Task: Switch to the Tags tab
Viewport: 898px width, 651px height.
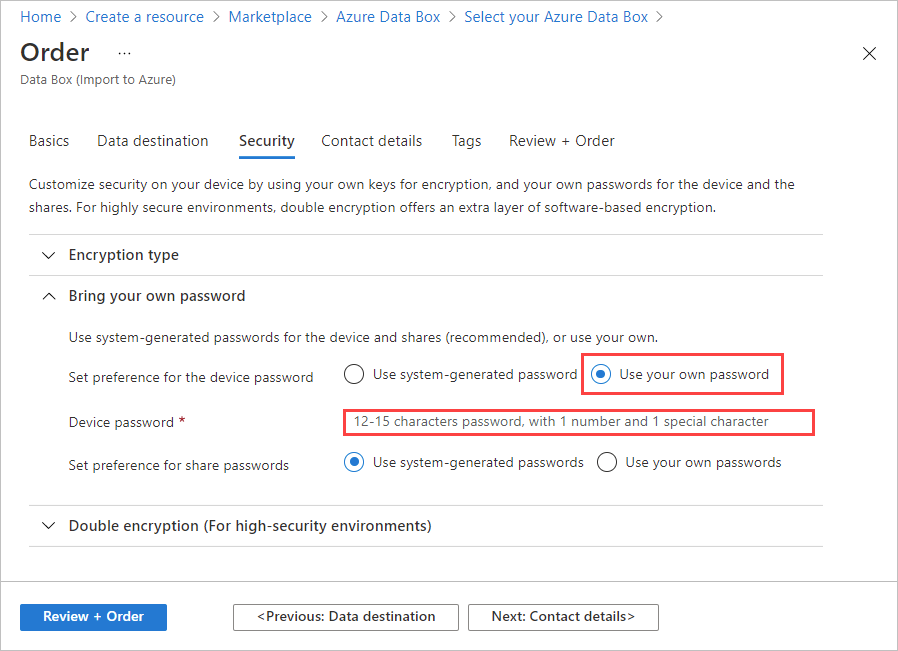Action: (466, 141)
